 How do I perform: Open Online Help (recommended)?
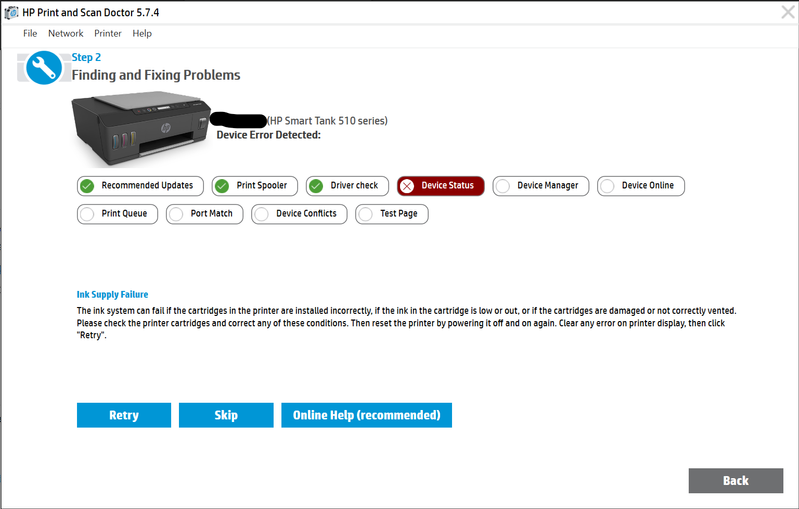coord(366,415)
